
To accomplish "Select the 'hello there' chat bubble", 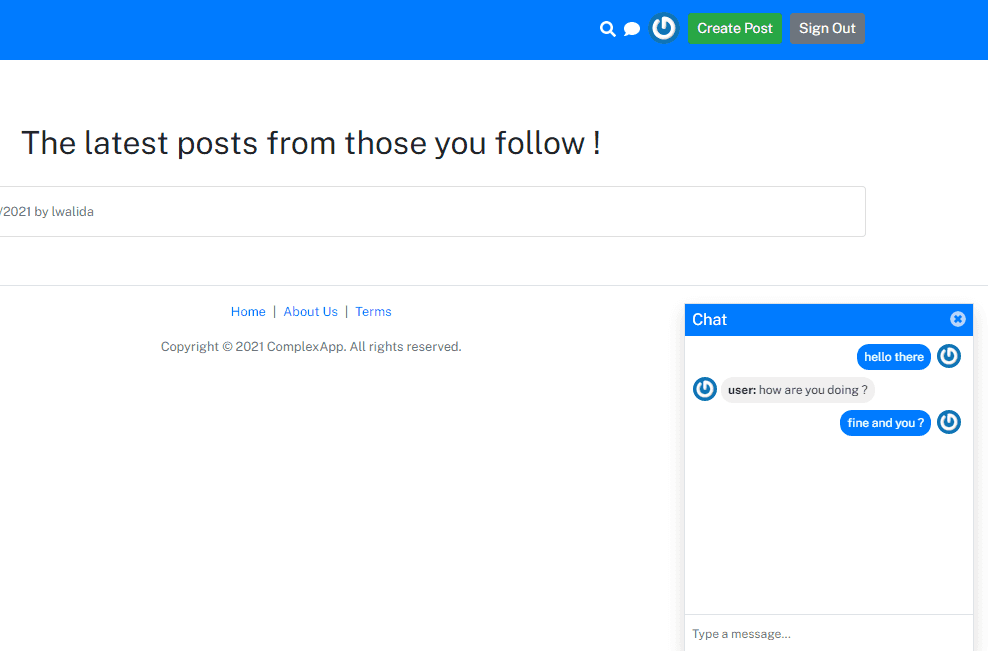I will tap(893, 356).
